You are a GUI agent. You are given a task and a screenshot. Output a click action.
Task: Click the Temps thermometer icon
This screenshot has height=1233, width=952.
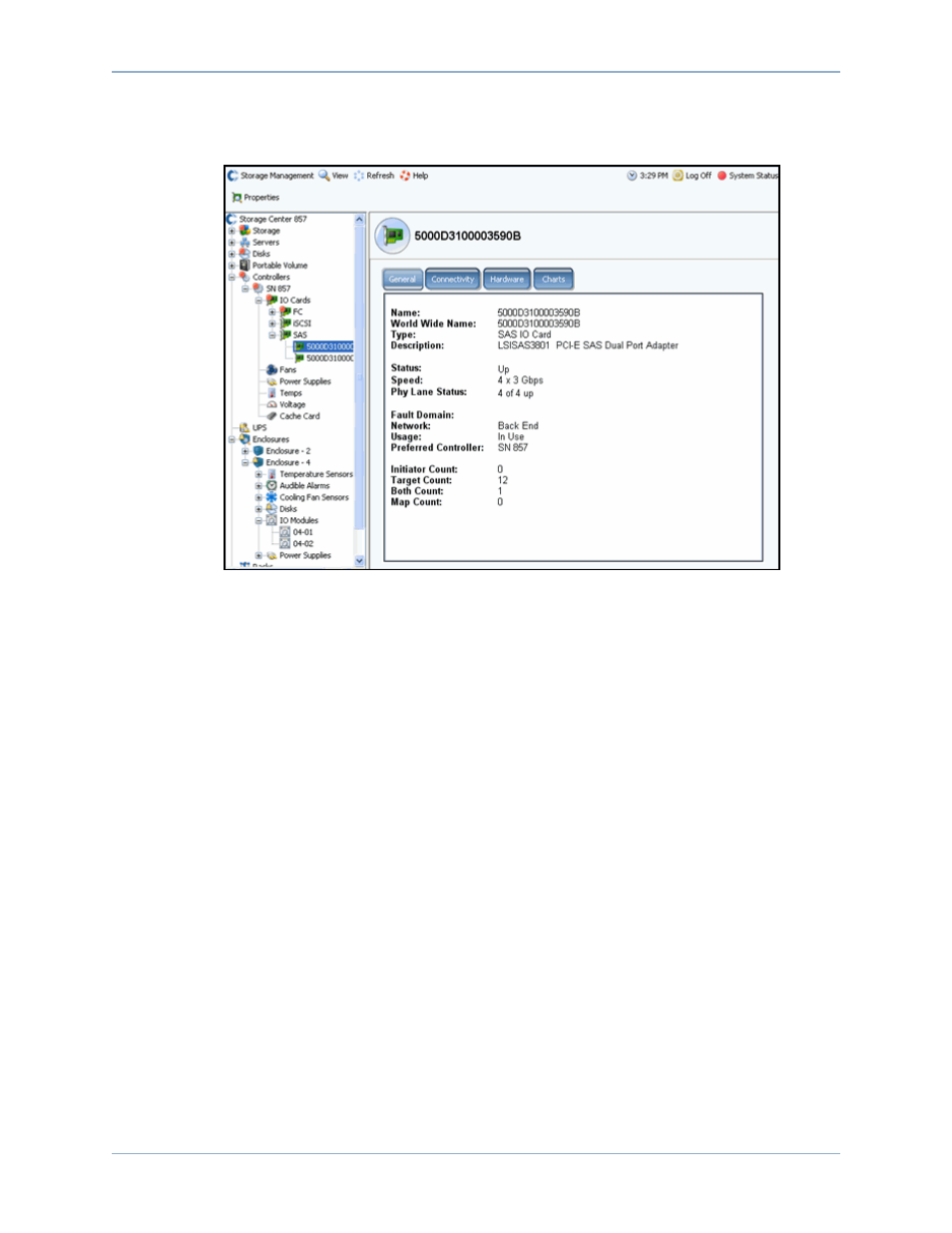pos(271,393)
